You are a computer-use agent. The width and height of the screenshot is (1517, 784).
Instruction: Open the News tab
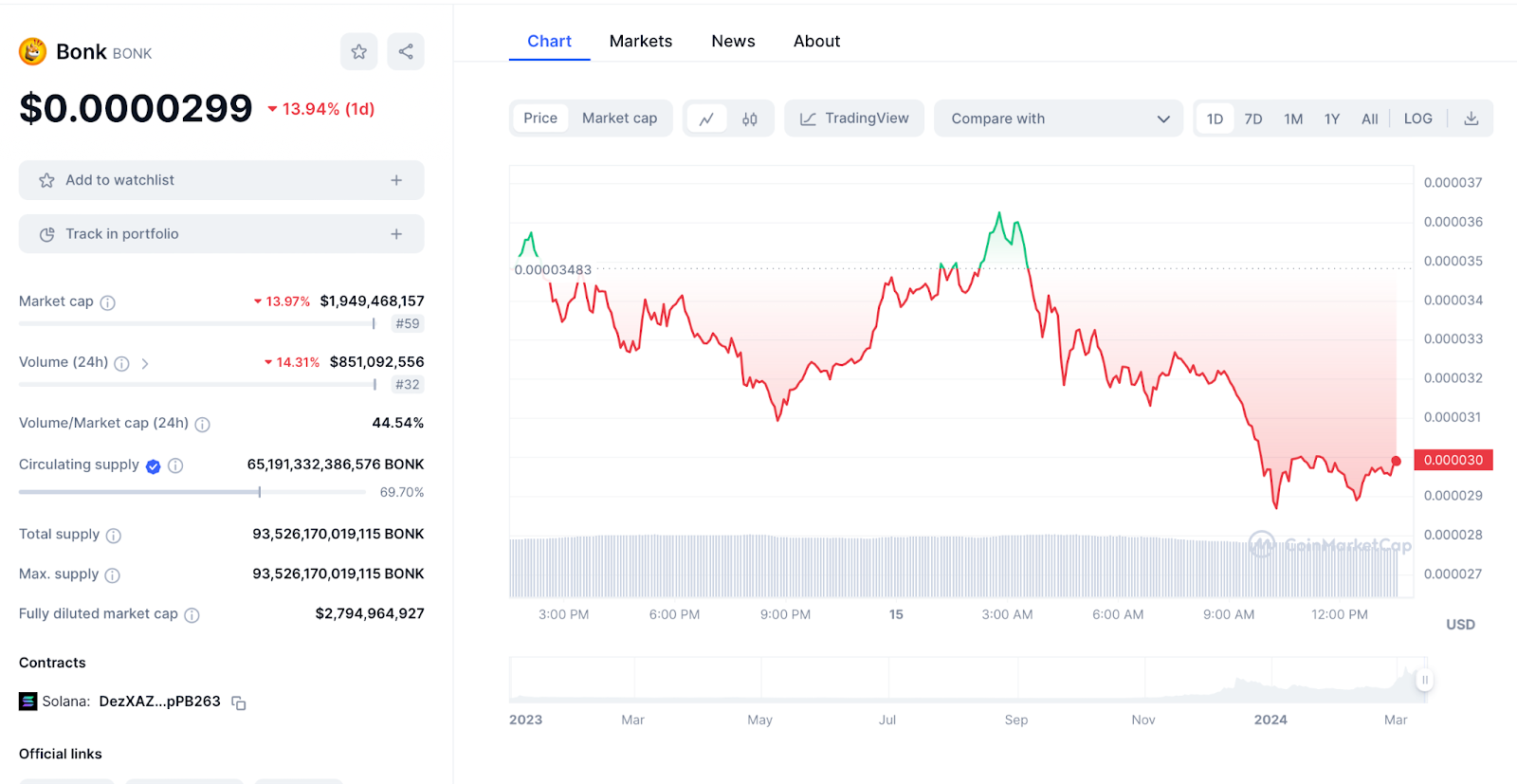coord(733,41)
